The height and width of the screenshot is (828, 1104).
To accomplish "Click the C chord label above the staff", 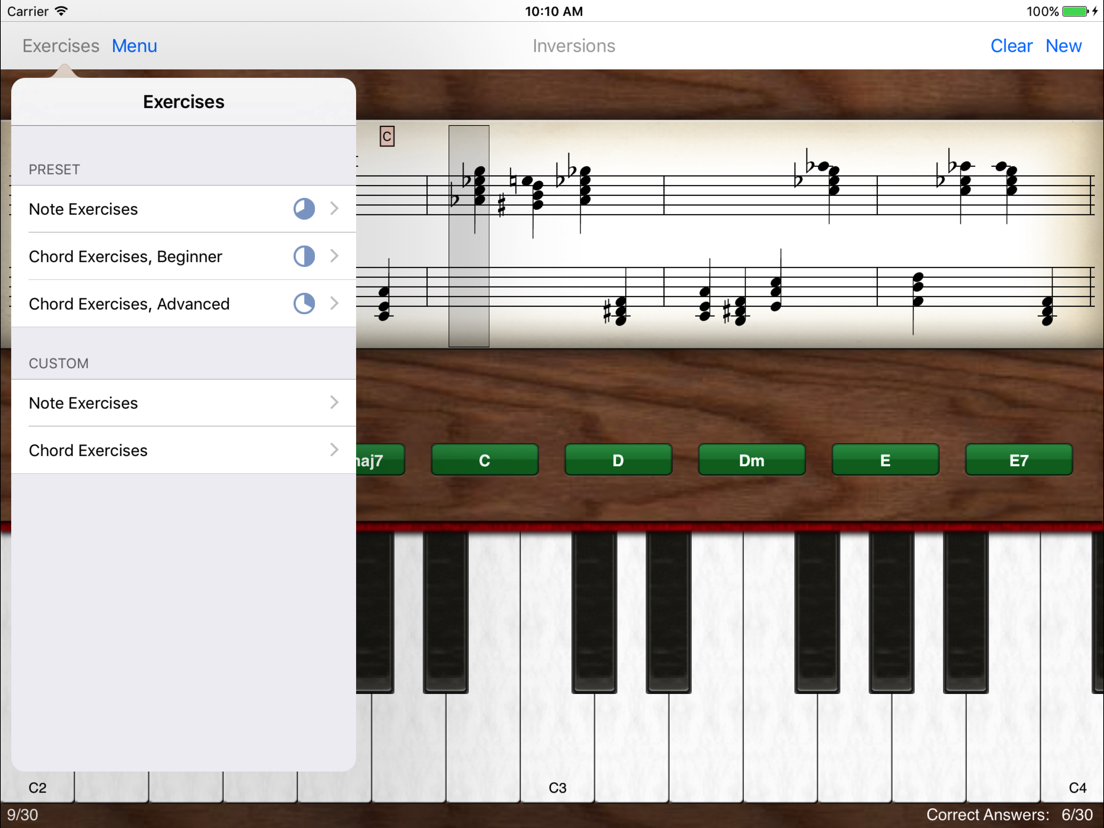I will tap(387, 136).
